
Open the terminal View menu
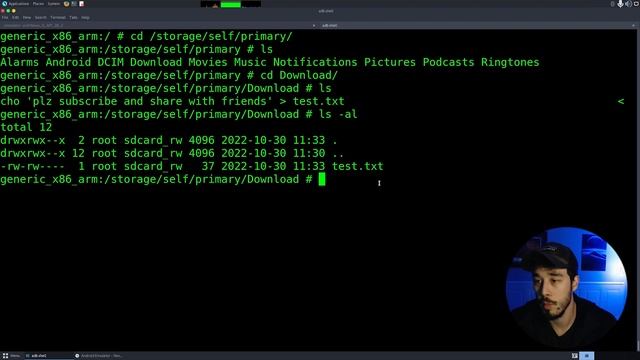(27, 18)
